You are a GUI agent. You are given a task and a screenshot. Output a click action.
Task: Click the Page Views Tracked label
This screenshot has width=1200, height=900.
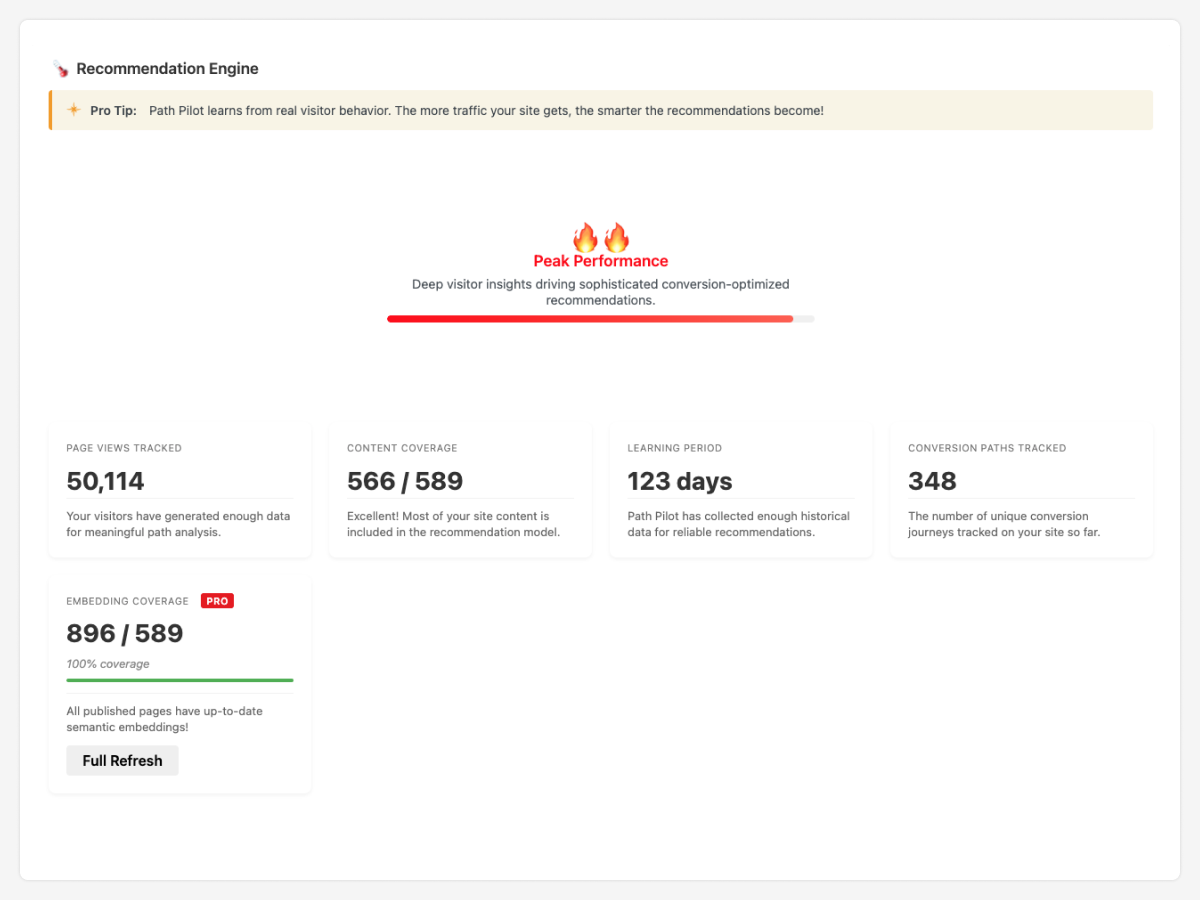[x=124, y=448]
